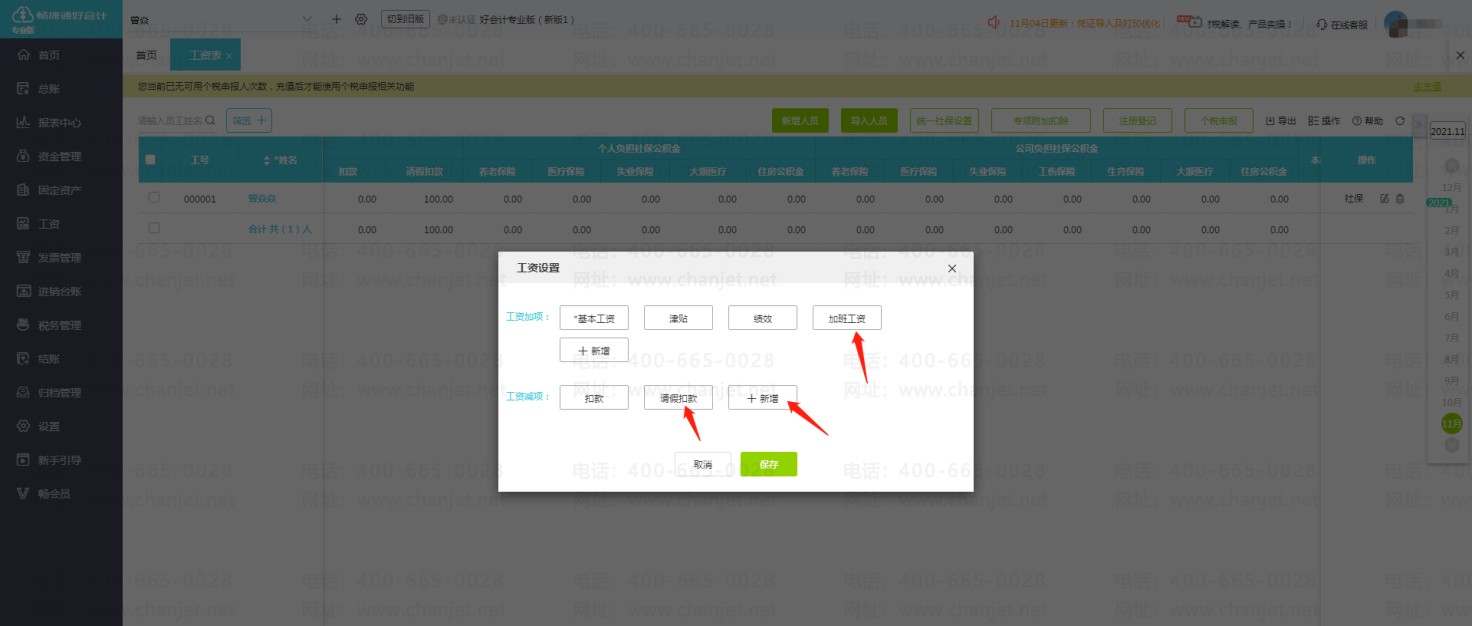Click the 保存 button in the dialog
The height and width of the screenshot is (626, 1472).
pos(768,464)
